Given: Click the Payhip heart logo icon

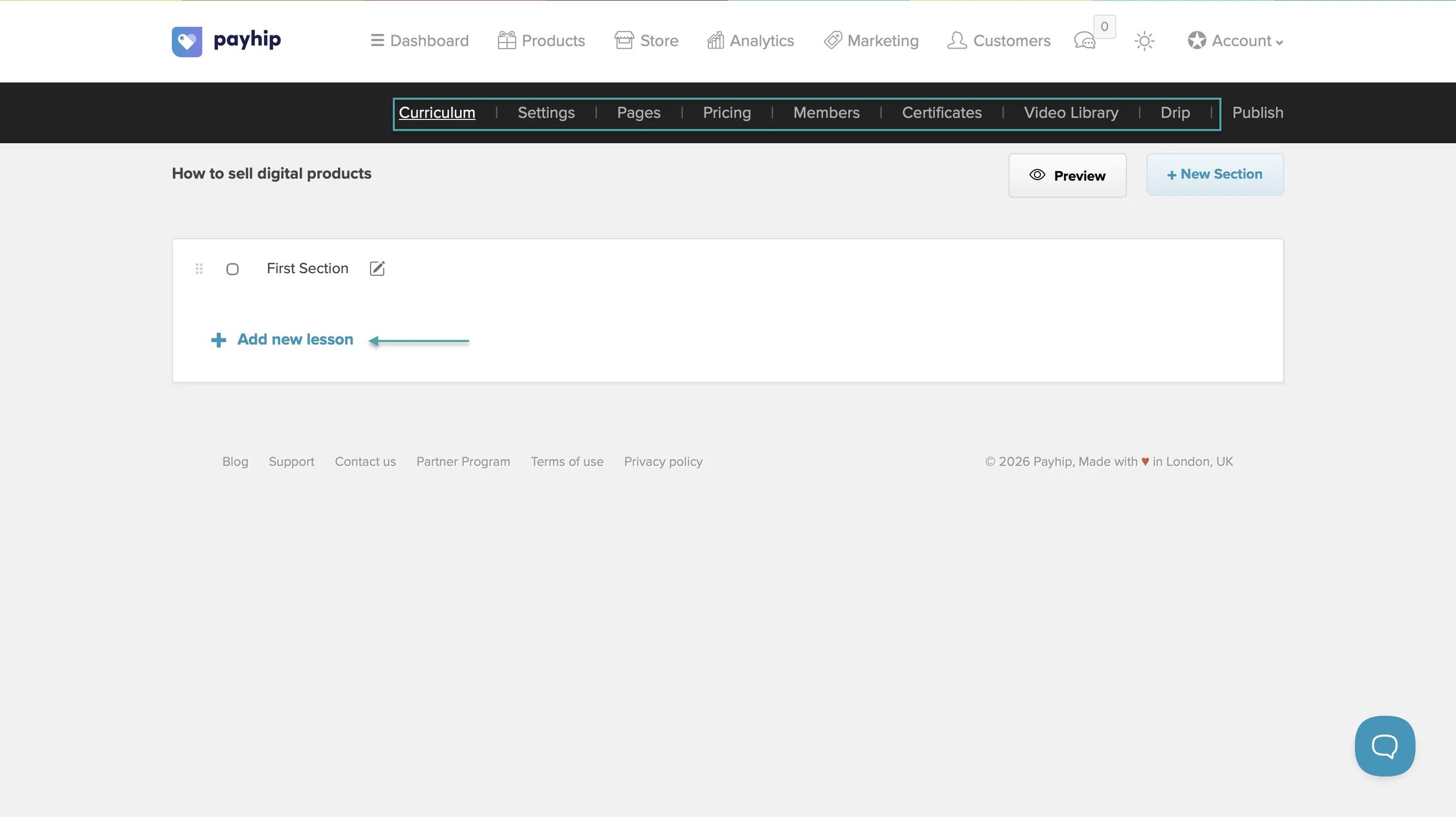Looking at the screenshot, I should [187, 41].
